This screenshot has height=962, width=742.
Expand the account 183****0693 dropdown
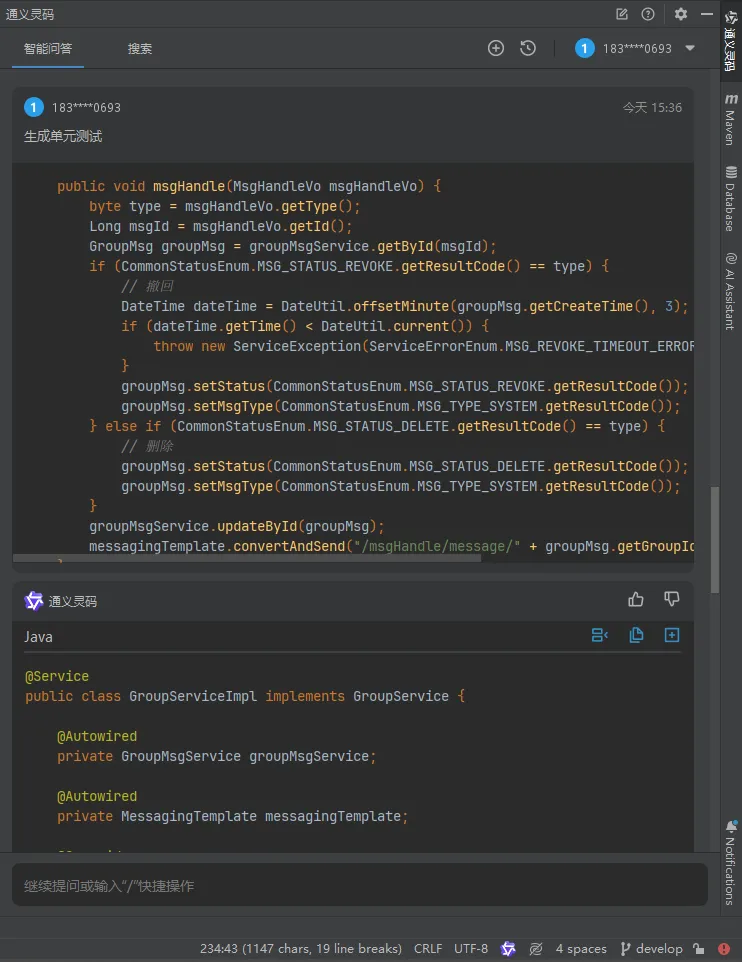coord(690,48)
